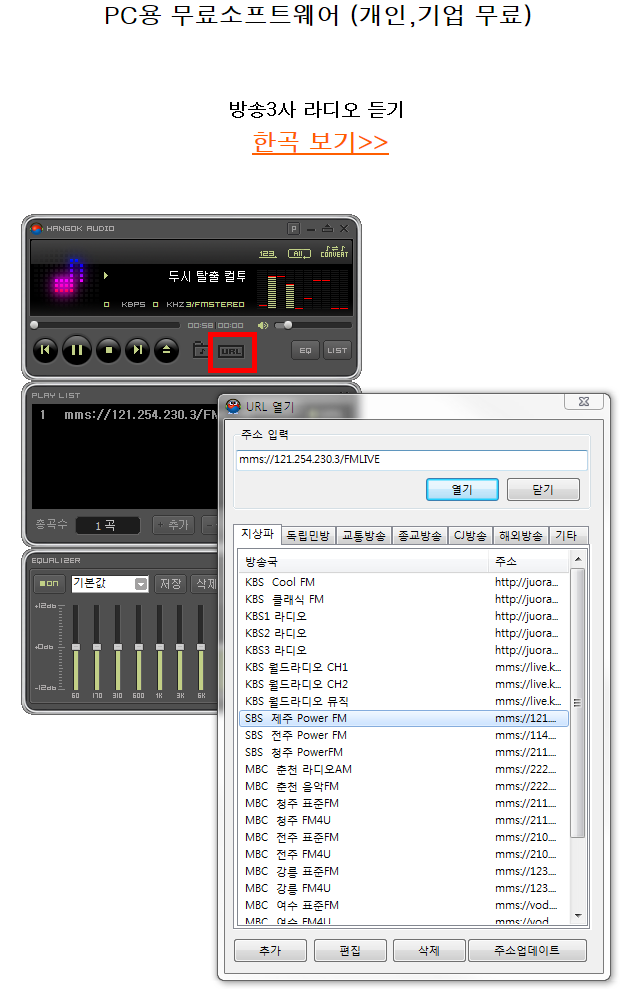Click the playback seek bar

pyautogui.click(x=106, y=325)
